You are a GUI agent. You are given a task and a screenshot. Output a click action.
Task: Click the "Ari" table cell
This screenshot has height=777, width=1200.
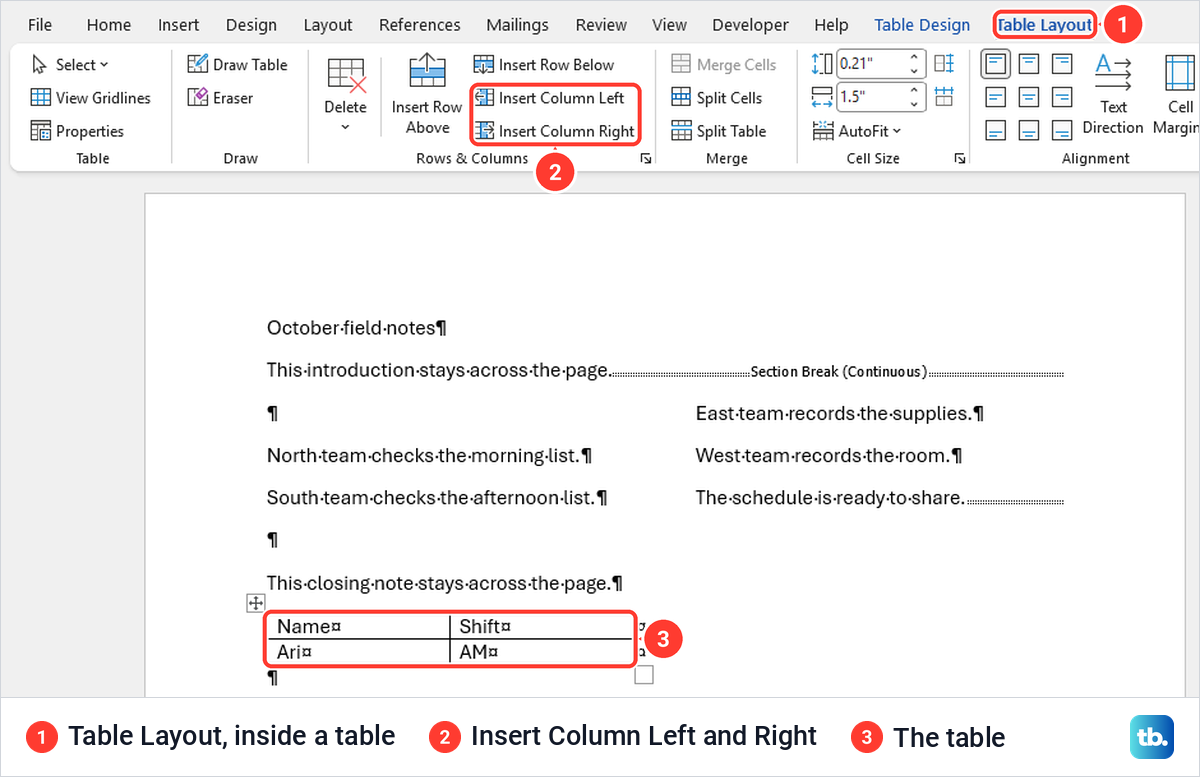[x=359, y=652]
